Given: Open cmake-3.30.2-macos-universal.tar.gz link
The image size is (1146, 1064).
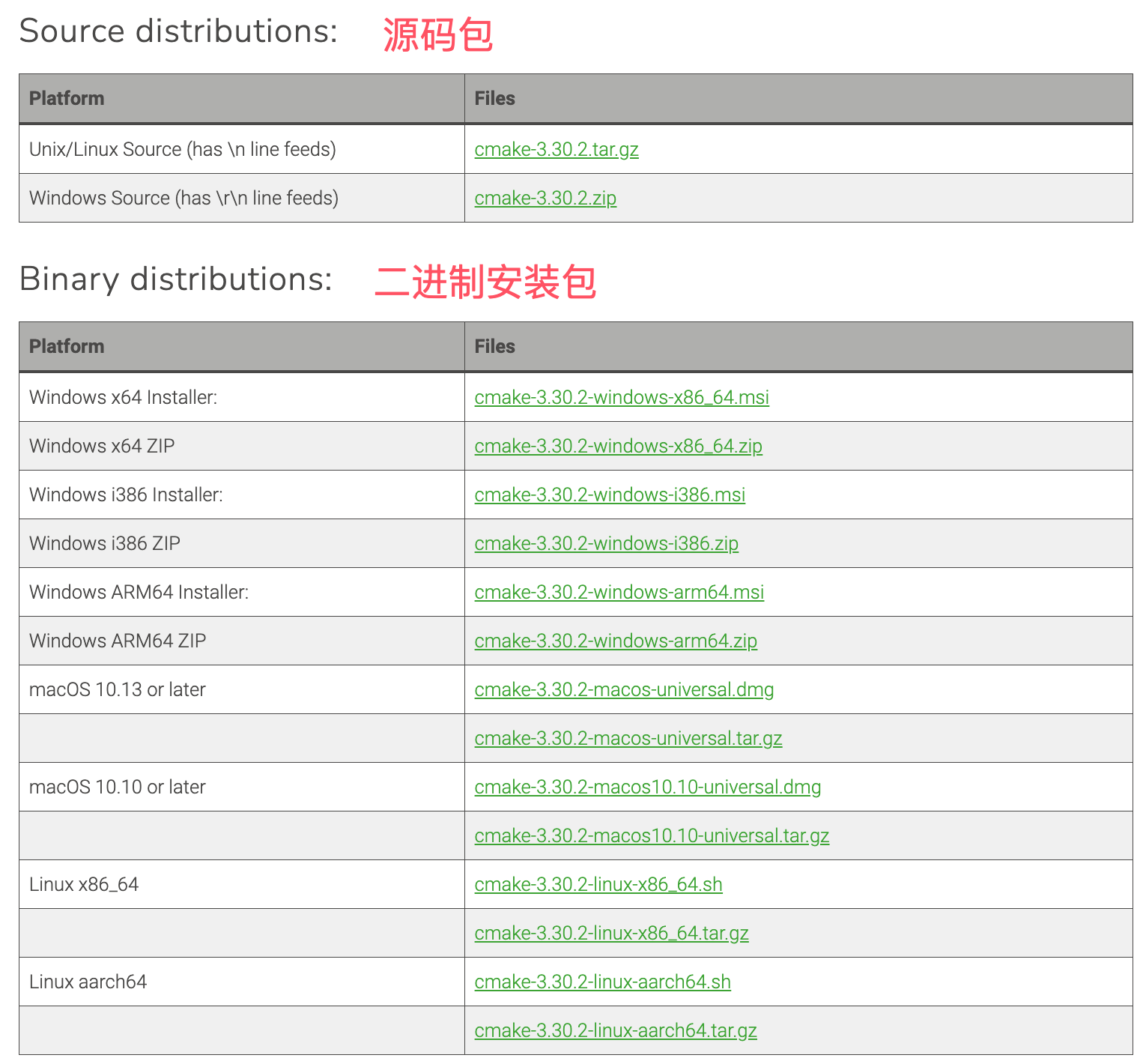Looking at the screenshot, I should click(628, 738).
